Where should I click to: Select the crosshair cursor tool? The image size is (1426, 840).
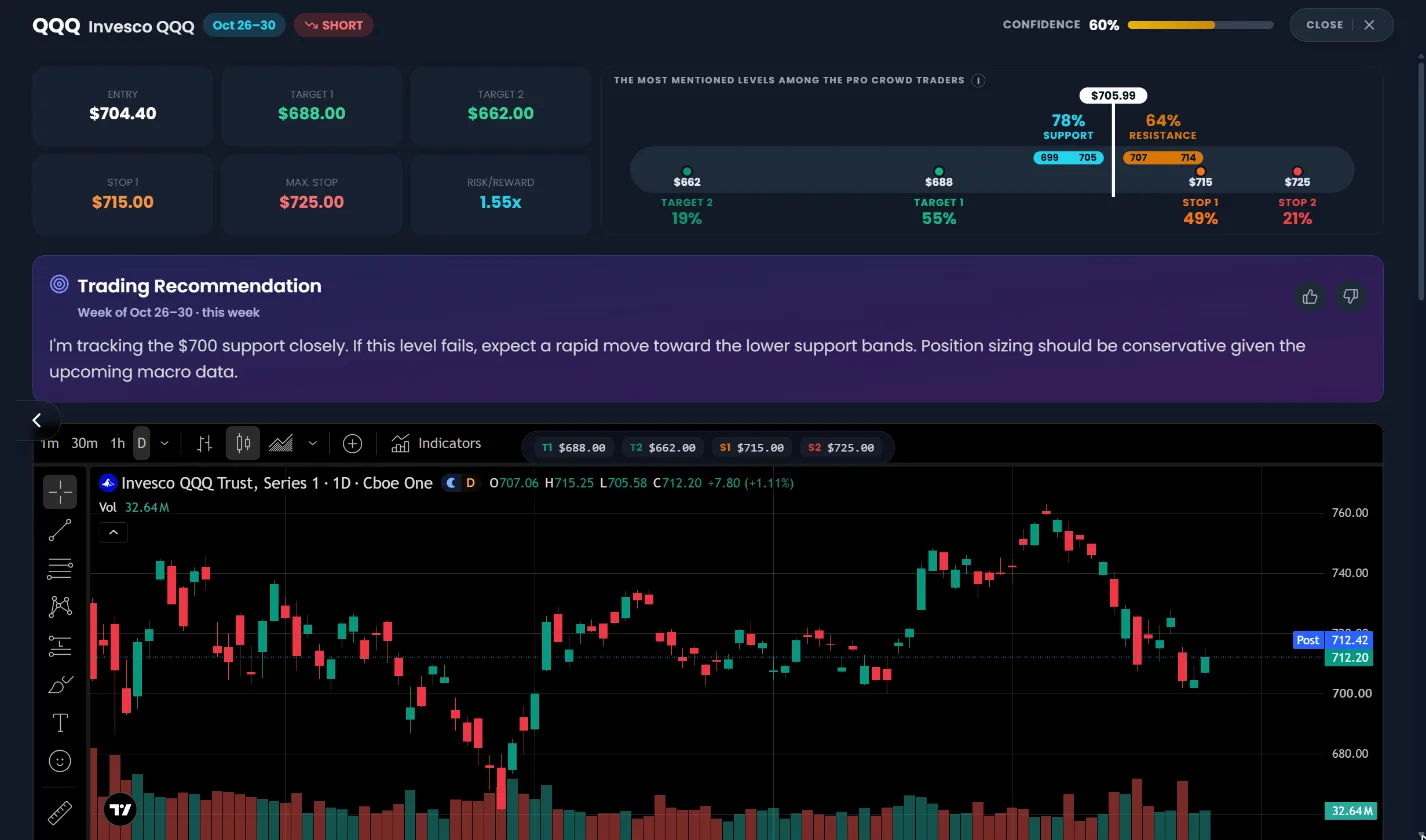[x=60, y=491]
